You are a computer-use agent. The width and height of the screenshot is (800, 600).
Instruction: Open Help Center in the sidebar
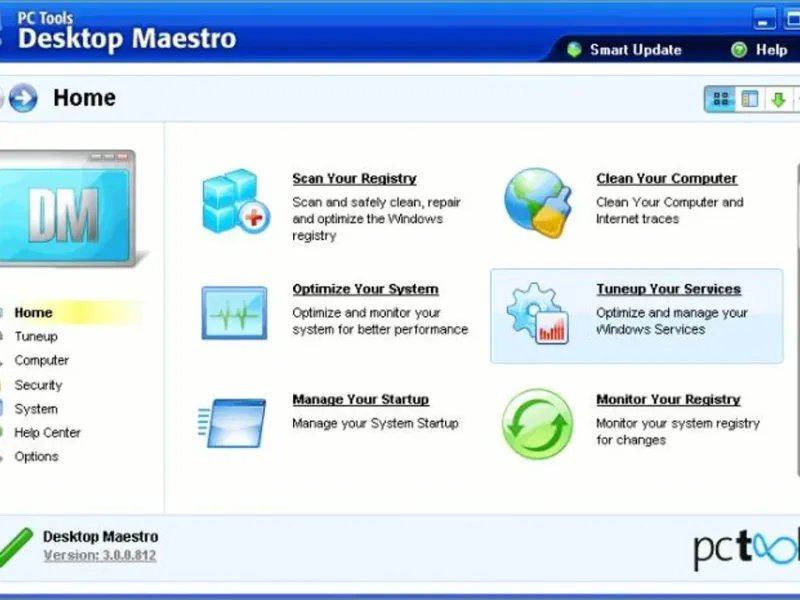click(47, 433)
